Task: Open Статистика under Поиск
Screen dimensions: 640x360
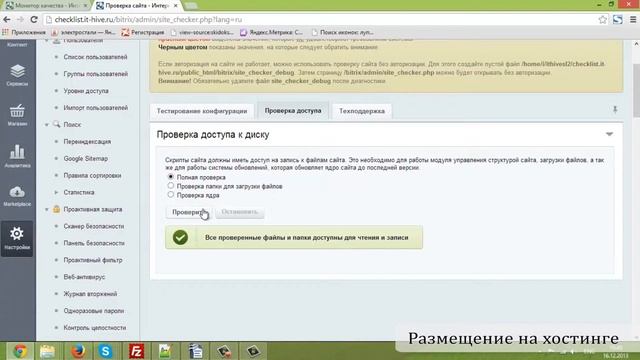Action: [79, 192]
